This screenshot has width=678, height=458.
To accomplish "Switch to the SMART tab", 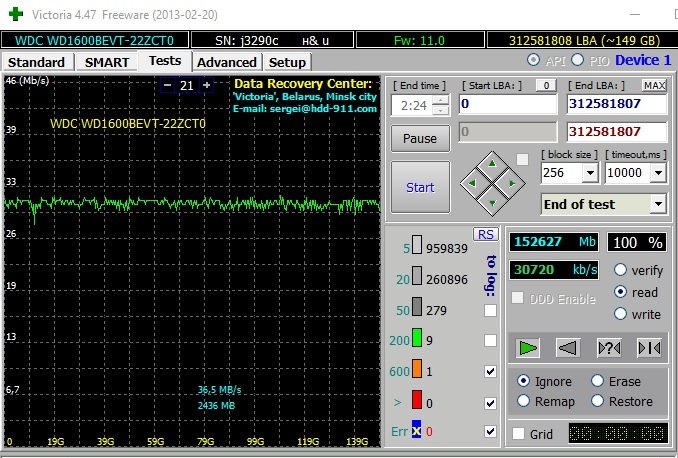I will click(107, 62).
